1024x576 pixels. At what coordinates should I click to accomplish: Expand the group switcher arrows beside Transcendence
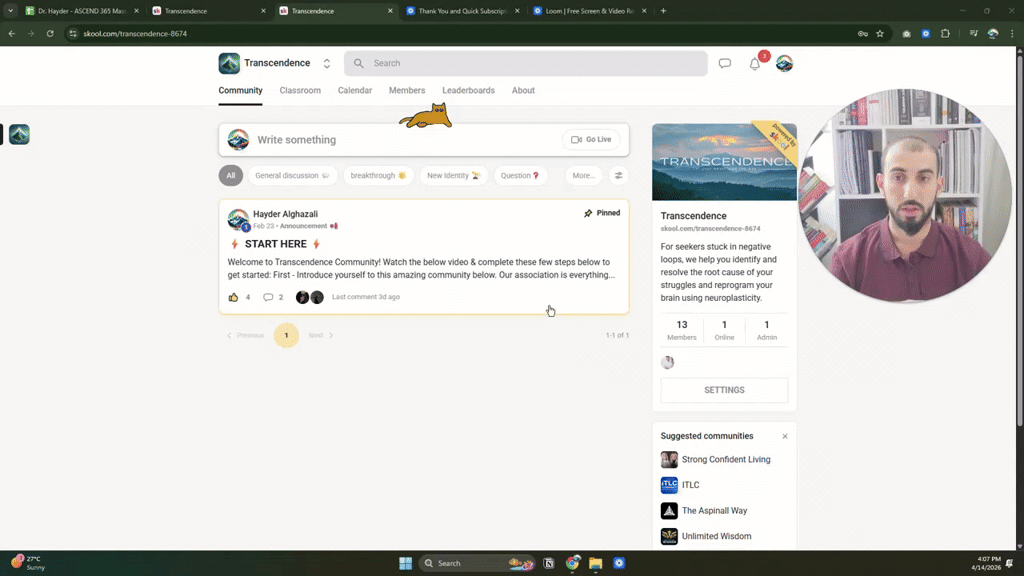(327, 63)
